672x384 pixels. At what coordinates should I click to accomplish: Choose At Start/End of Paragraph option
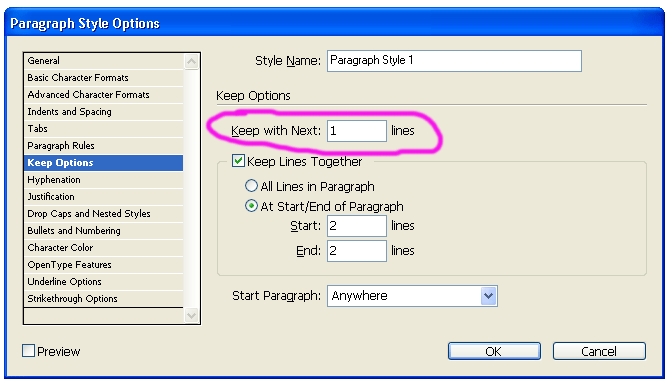click(251, 206)
